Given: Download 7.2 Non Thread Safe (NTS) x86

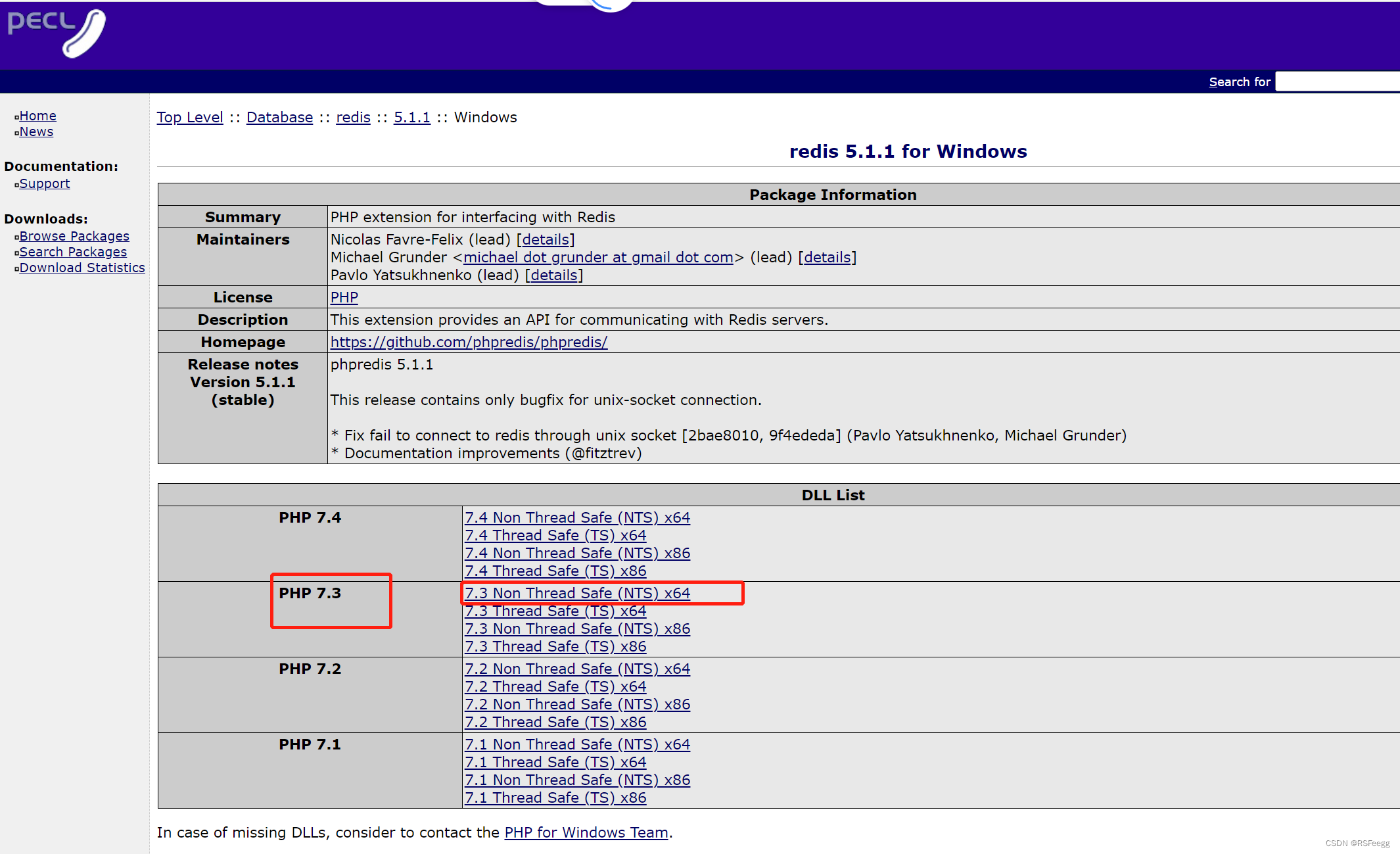Looking at the screenshot, I should click(578, 704).
